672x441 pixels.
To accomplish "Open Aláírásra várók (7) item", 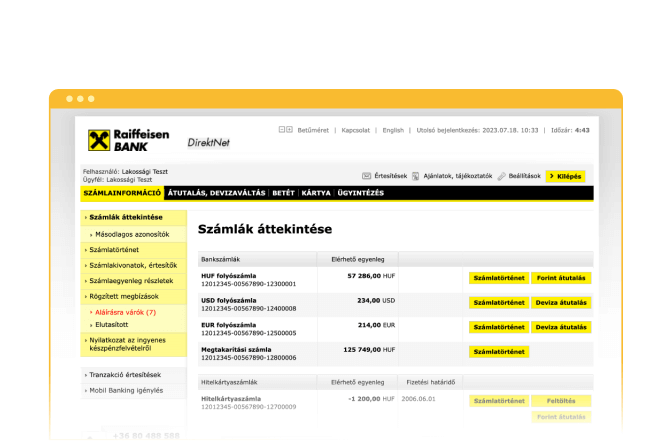I will tap(125, 312).
